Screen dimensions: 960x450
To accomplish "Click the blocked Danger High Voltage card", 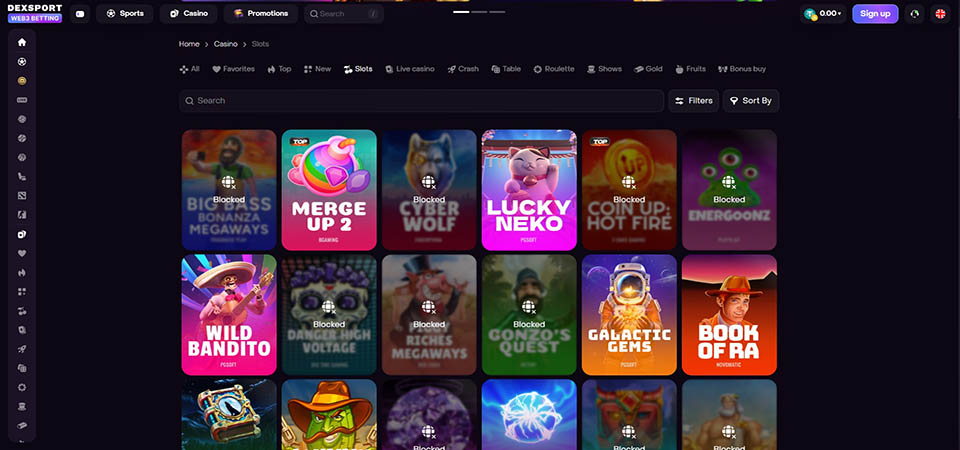I will coord(329,315).
